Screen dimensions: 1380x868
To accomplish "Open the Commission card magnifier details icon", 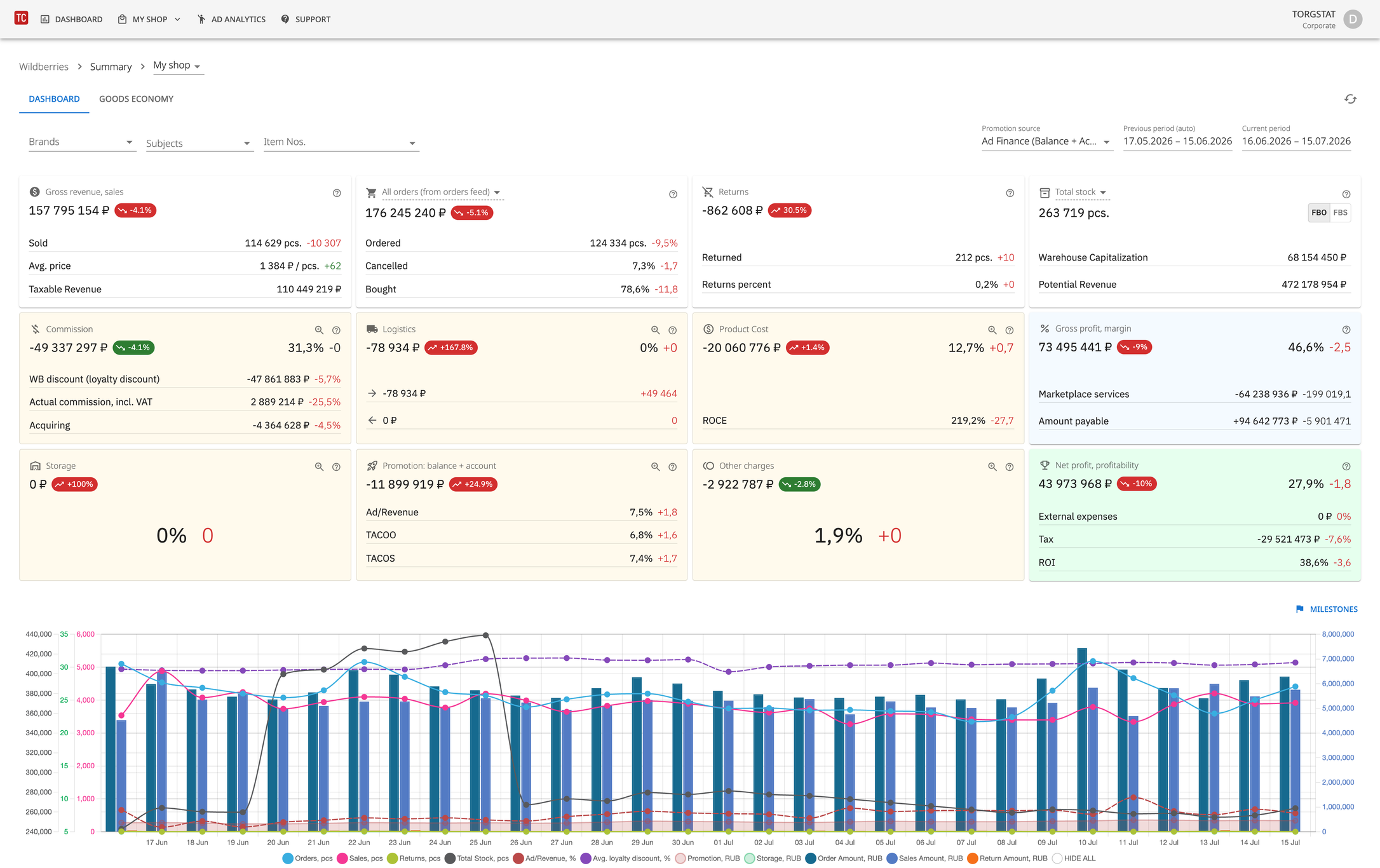I will point(319,330).
